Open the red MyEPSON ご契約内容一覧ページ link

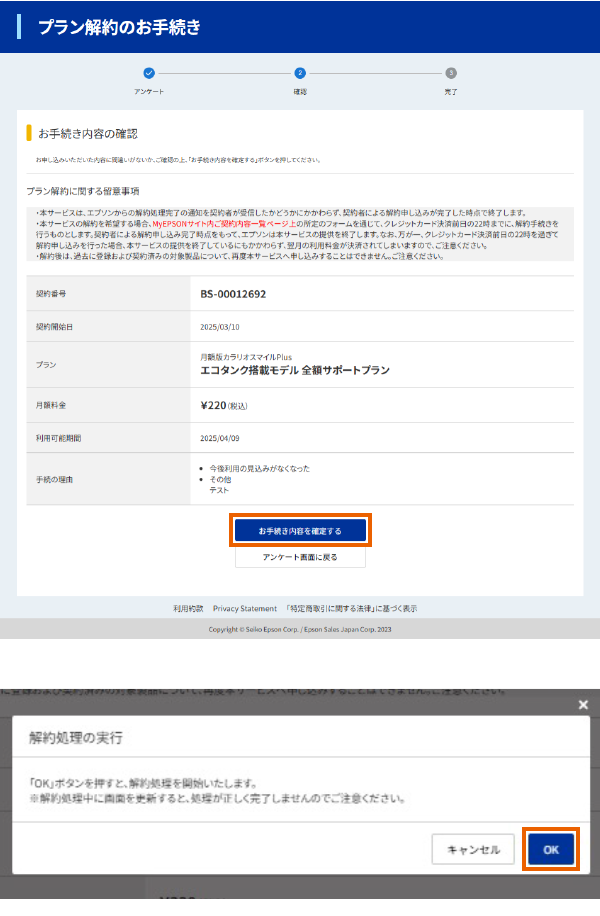pos(224,223)
